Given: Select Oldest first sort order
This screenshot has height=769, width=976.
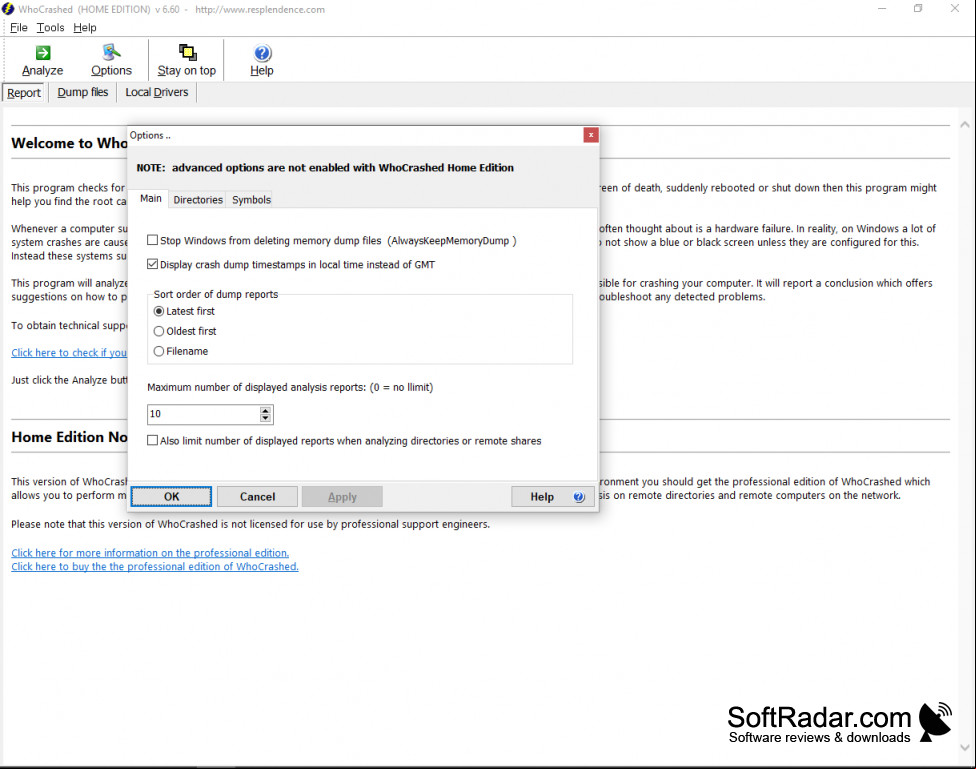Looking at the screenshot, I should [159, 331].
